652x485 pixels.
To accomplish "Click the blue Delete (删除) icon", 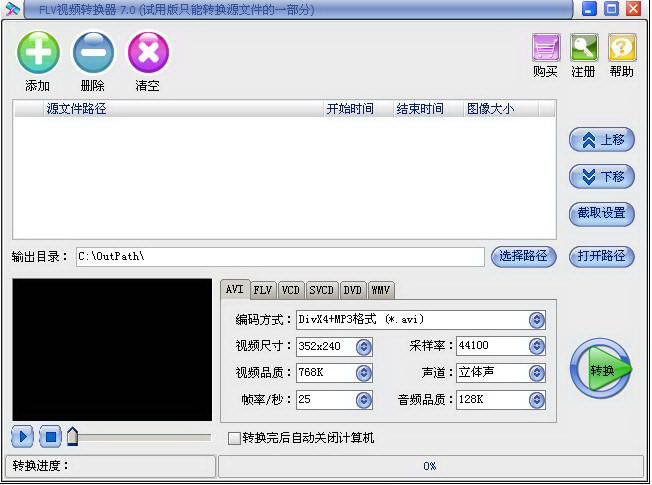I will coord(93,52).
